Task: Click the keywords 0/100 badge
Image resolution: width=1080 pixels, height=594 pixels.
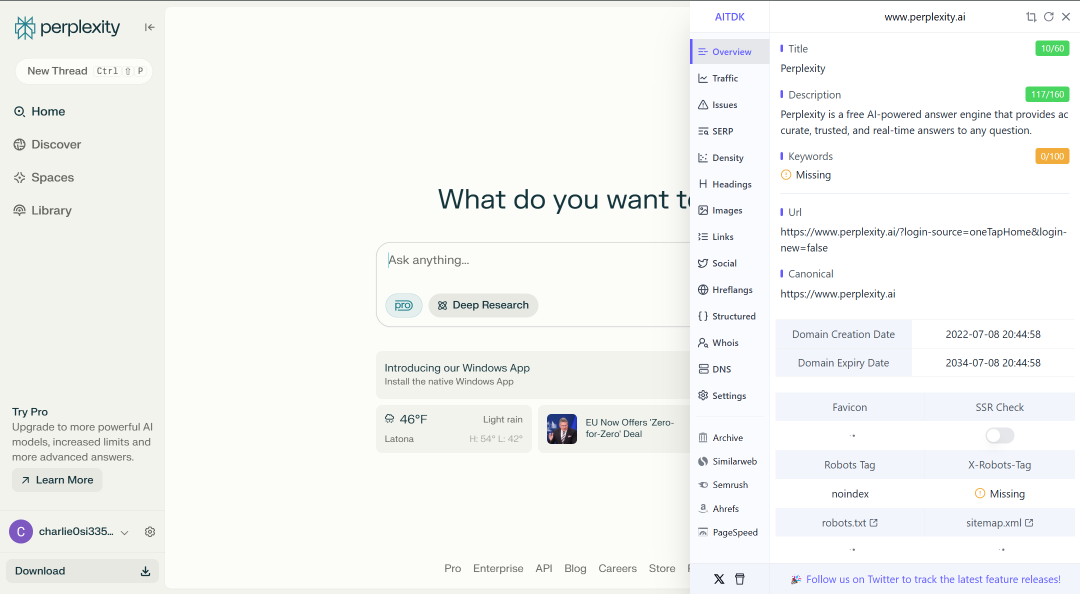Action: point(1052,156)
